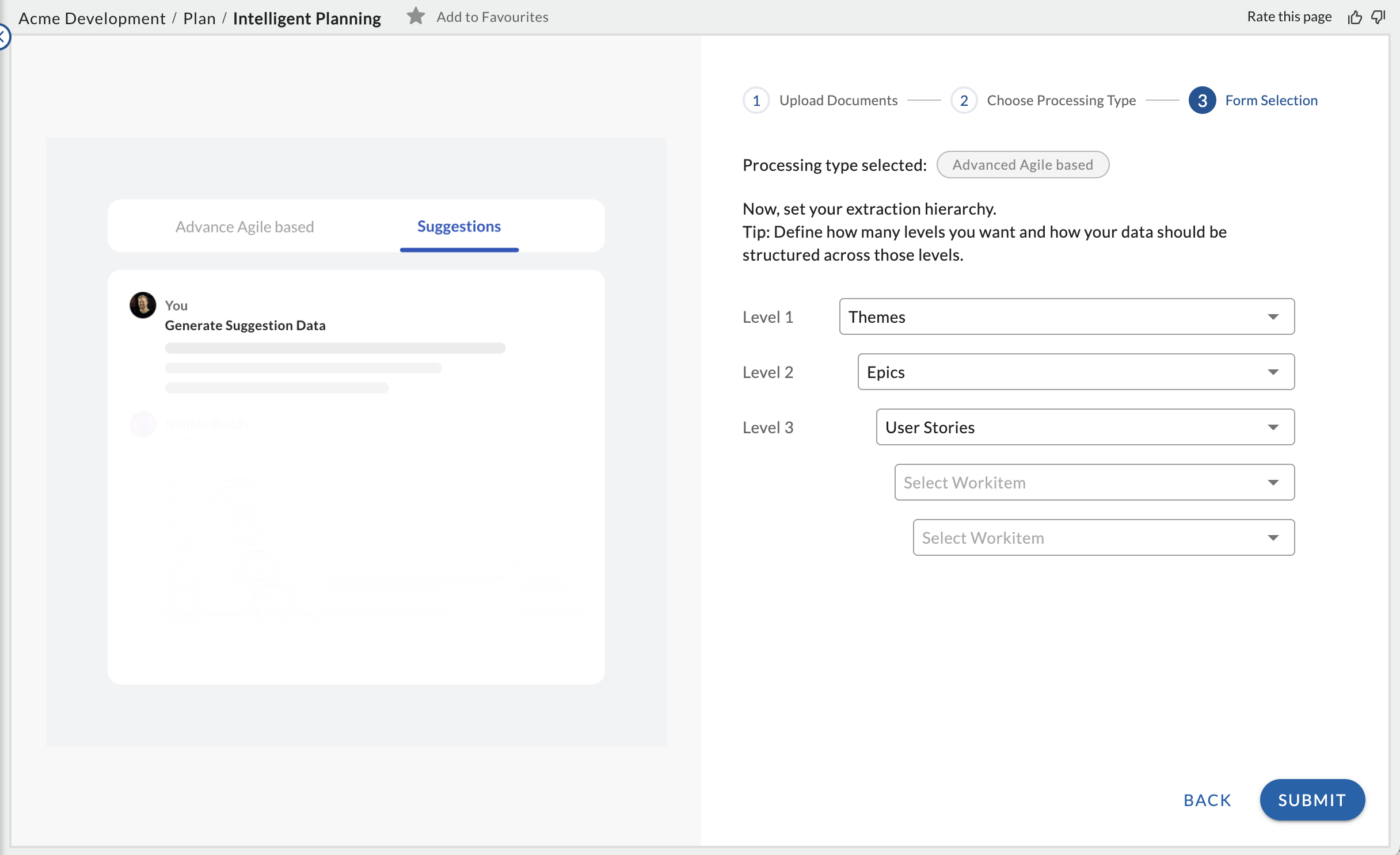Viewport: 1400px width, 855px height.
Task: Click the Level 3 label
Action: tap(768, 428)
